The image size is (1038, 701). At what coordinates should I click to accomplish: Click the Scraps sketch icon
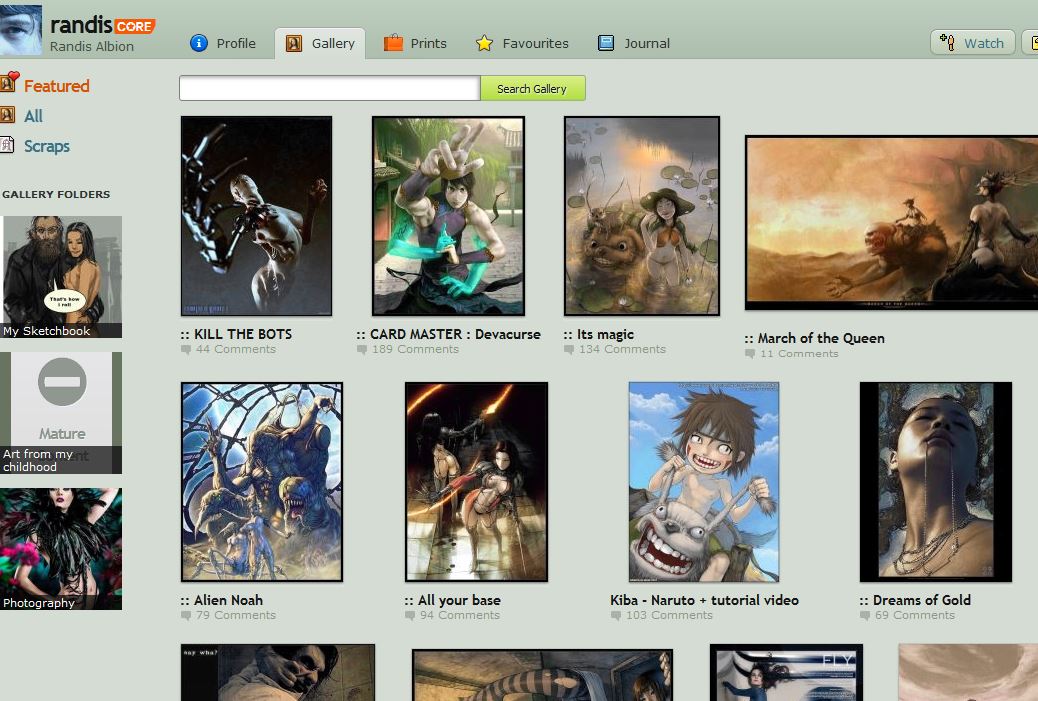[7, 145]
